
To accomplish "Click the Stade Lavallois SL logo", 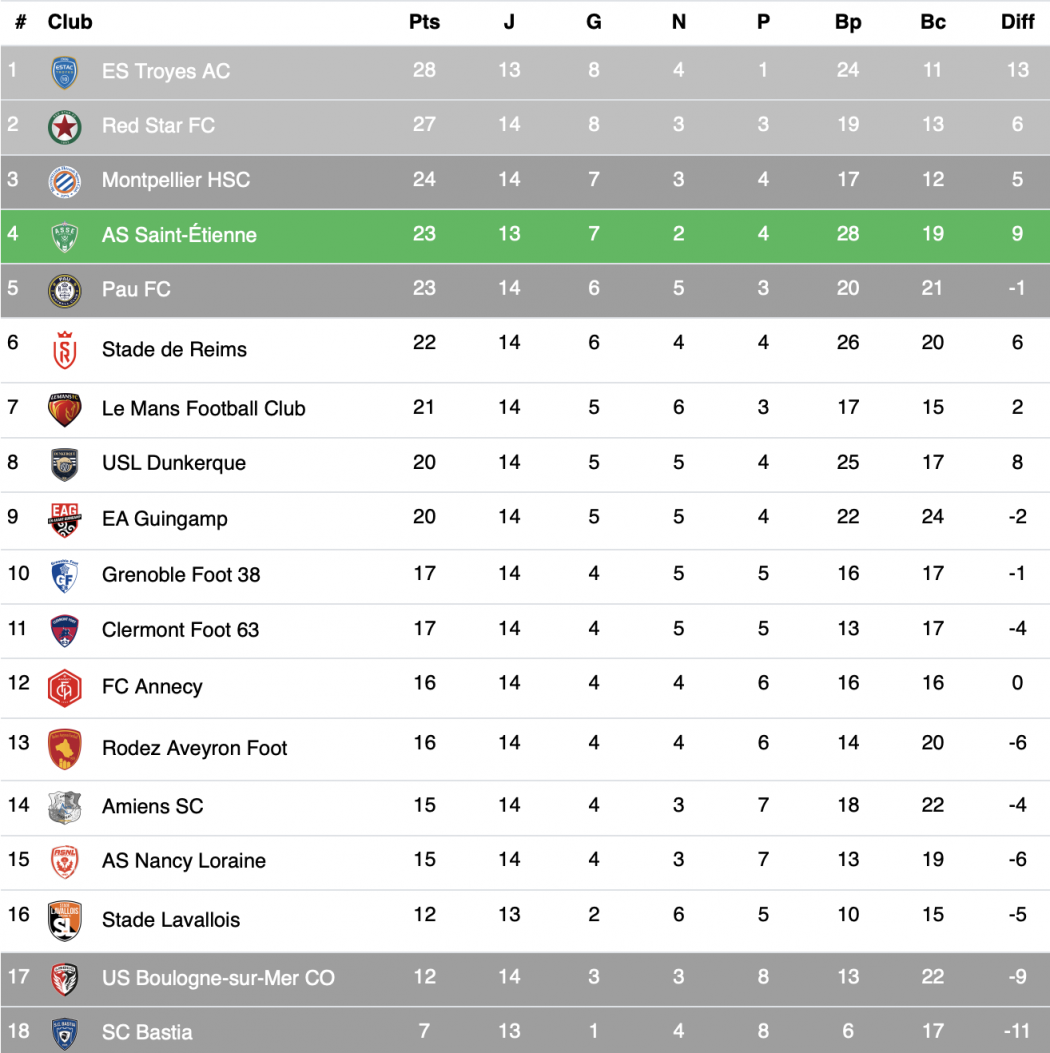I will (65, 920).
